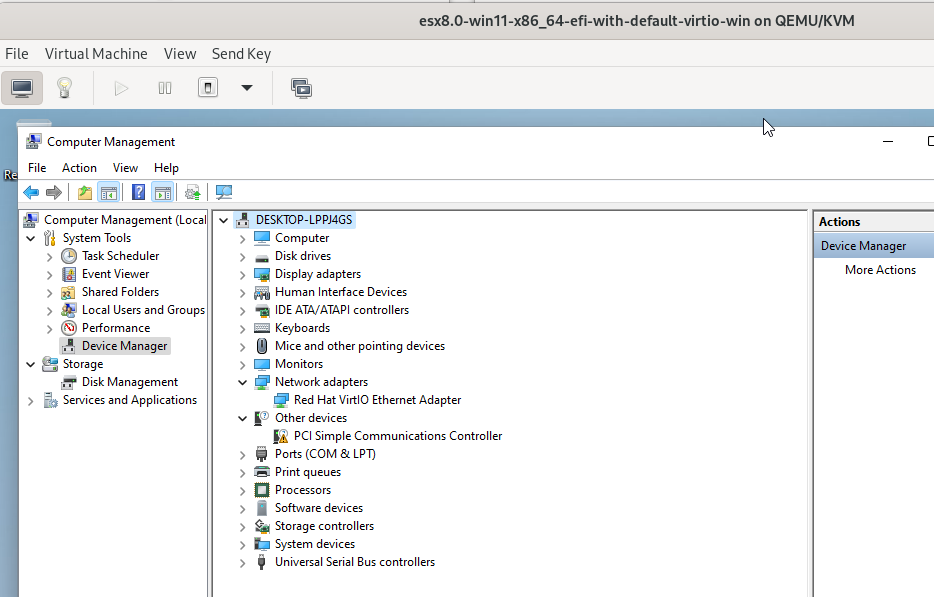Click the Keyboards category icon
The image size is (934, 597).
(261, 328)
